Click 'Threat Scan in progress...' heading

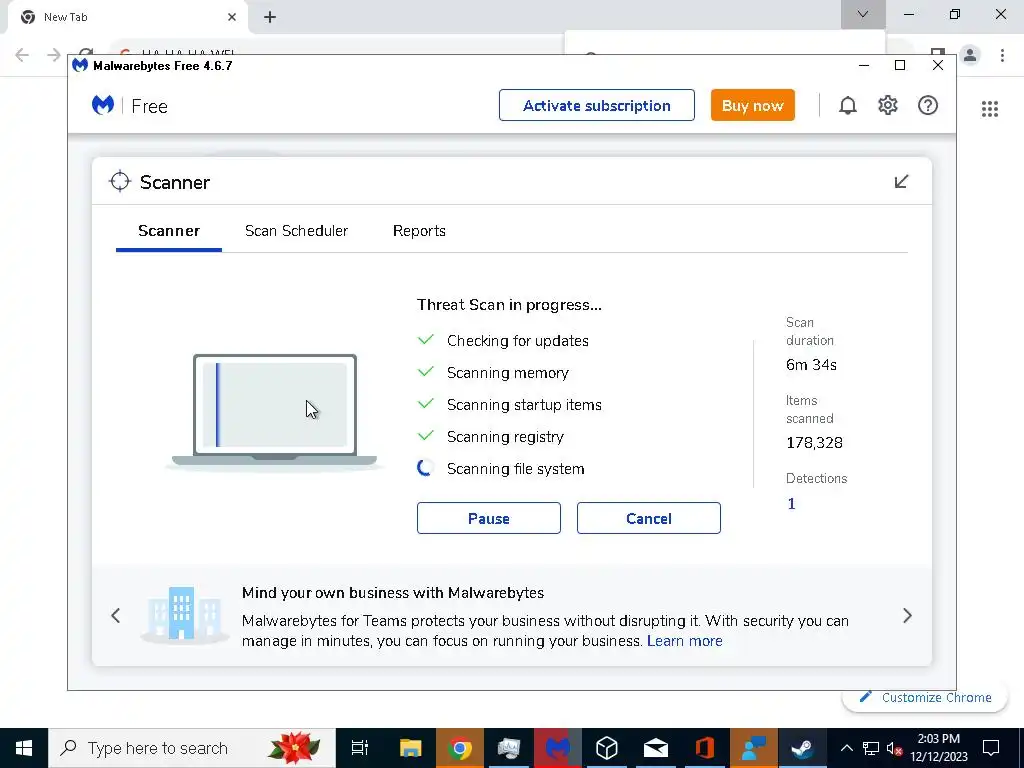click(x=509, y=305)
